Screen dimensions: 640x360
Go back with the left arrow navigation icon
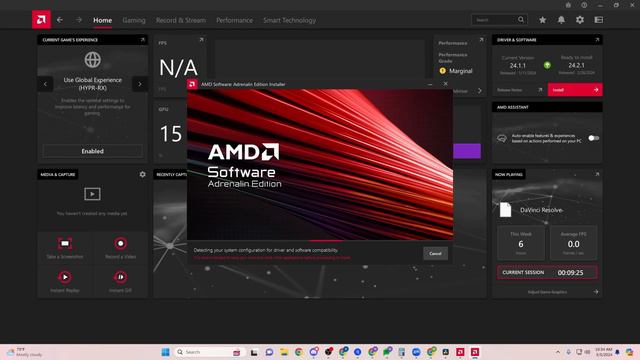pyautogui.click(x=60, y=20)
